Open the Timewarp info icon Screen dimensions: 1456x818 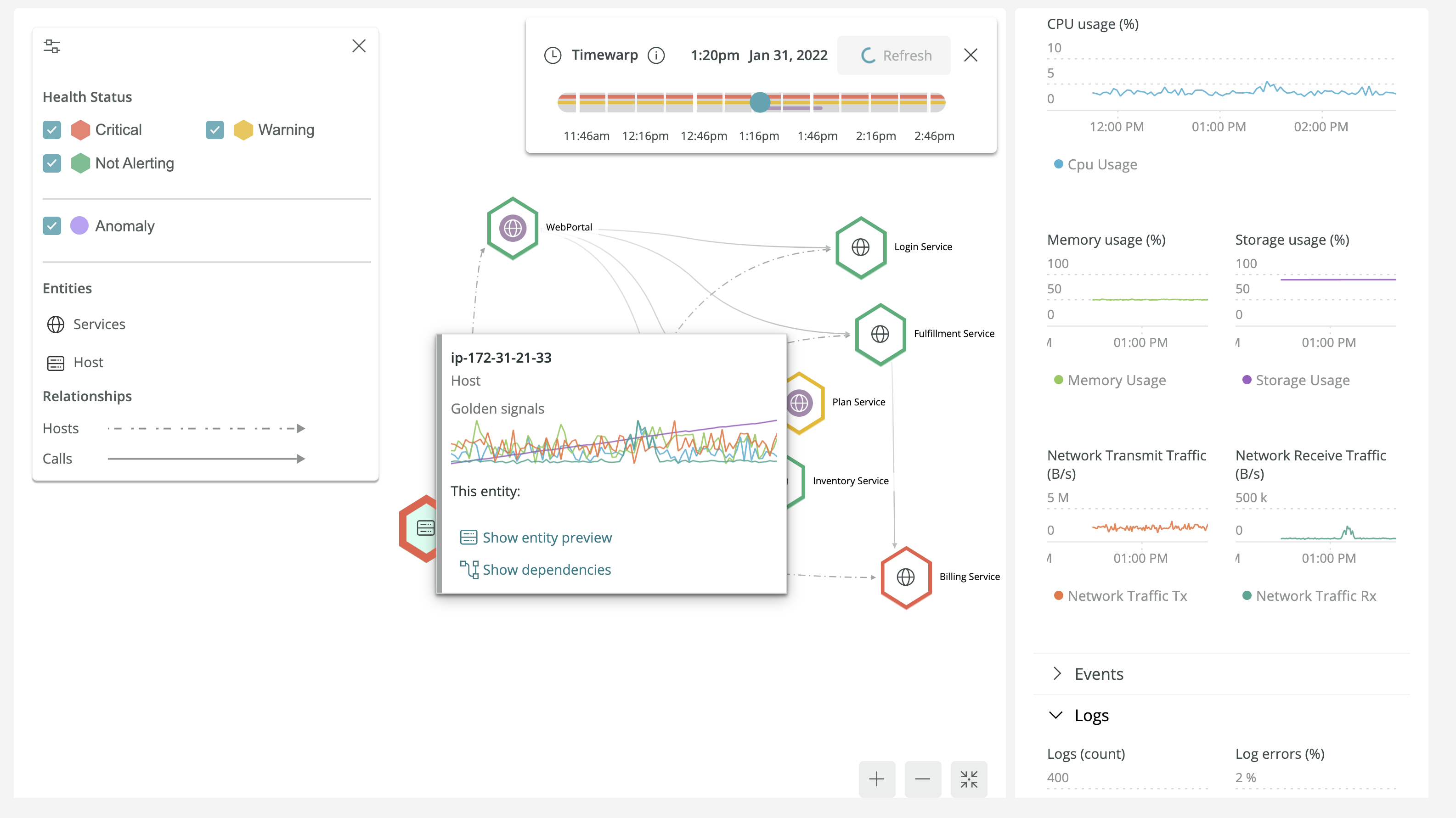coord(656,56)
